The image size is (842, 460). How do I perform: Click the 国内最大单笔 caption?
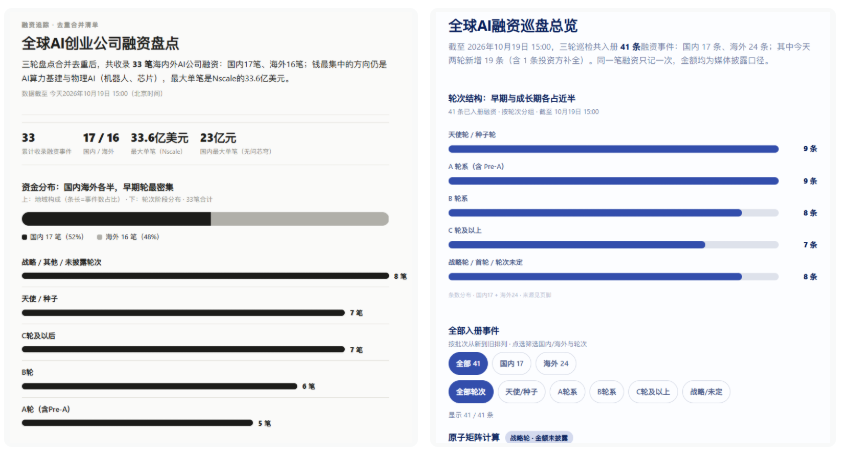pyautogui.click(x=235, y=151)
